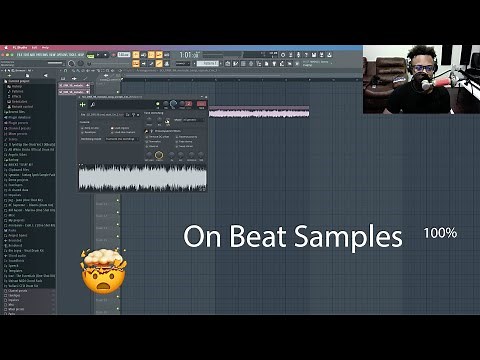Stop playback with the Stop button
The width and height of the screenshot is (480, 360).
(106, 55)
